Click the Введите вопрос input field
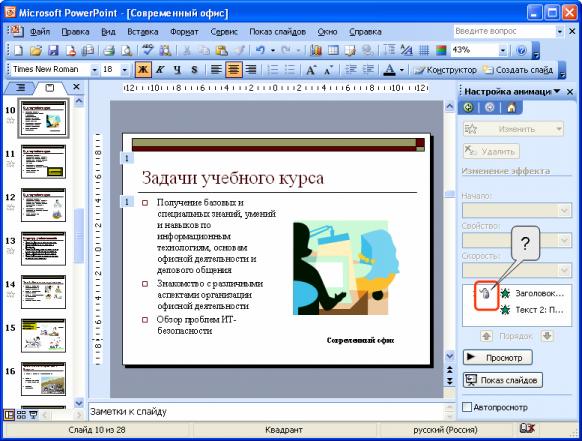Screen dimensions: 582x441 (x=504, y=31)
